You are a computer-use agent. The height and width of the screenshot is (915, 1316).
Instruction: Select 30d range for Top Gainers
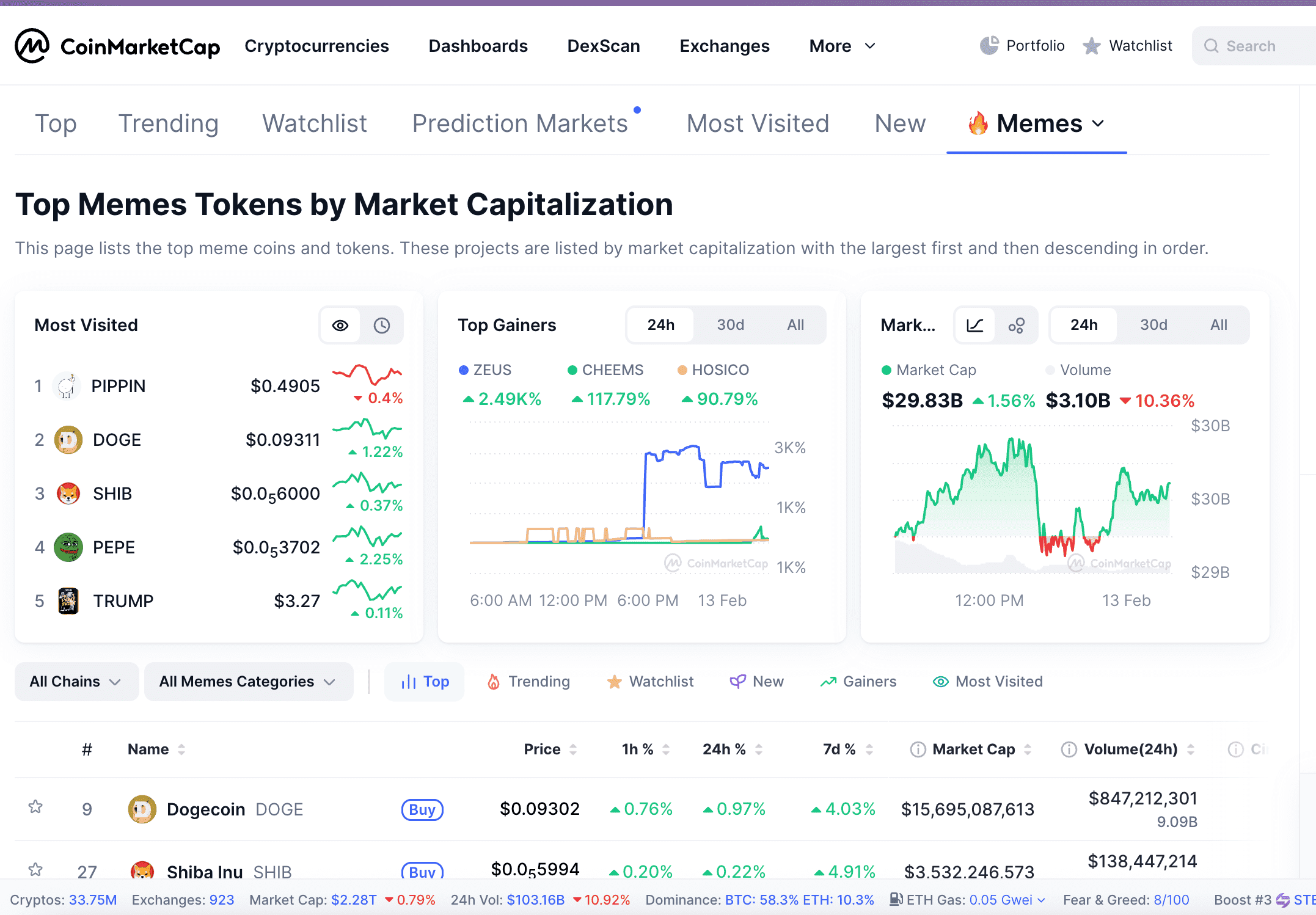[x=730, y=325]
